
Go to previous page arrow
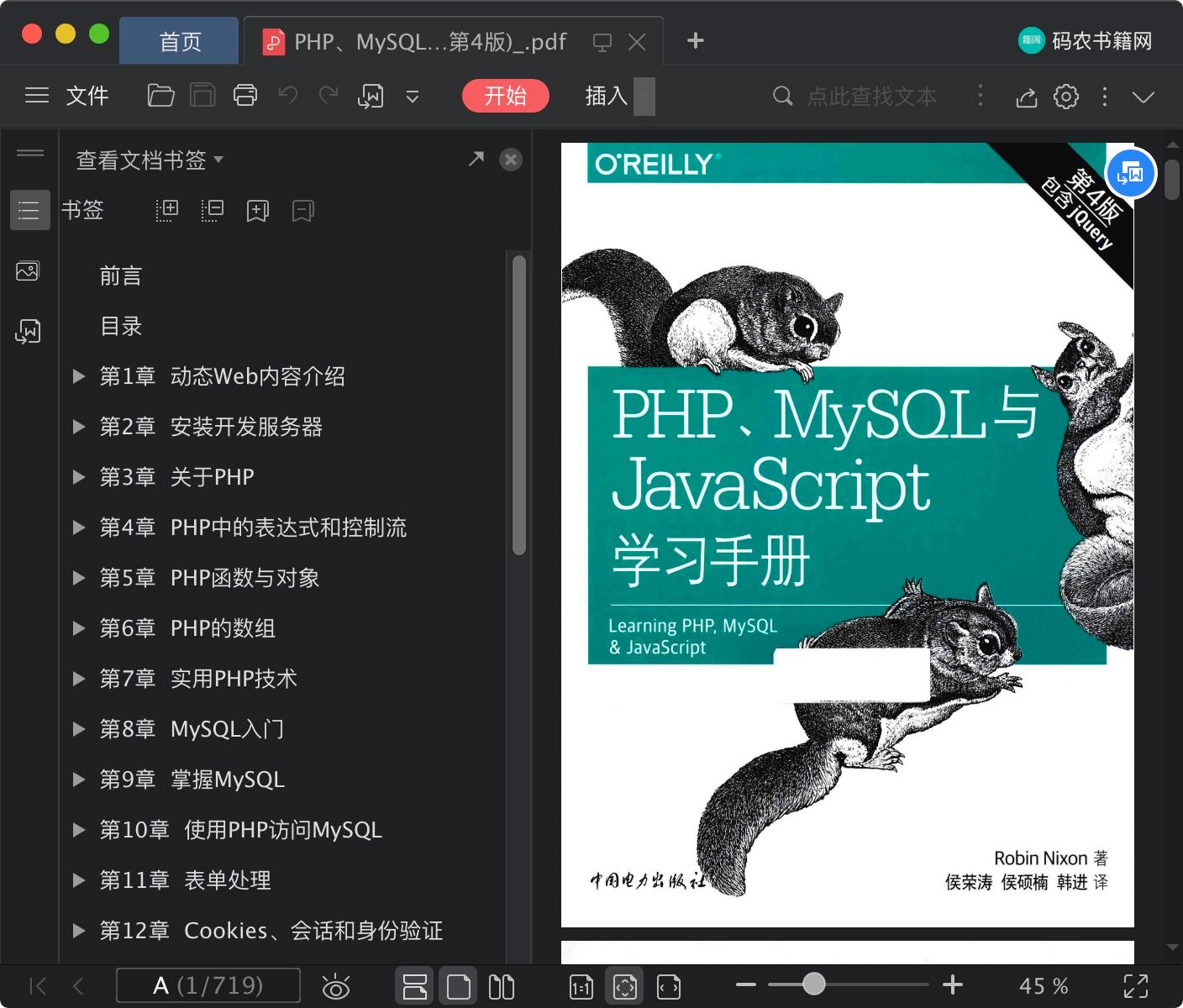pos(78,985)
